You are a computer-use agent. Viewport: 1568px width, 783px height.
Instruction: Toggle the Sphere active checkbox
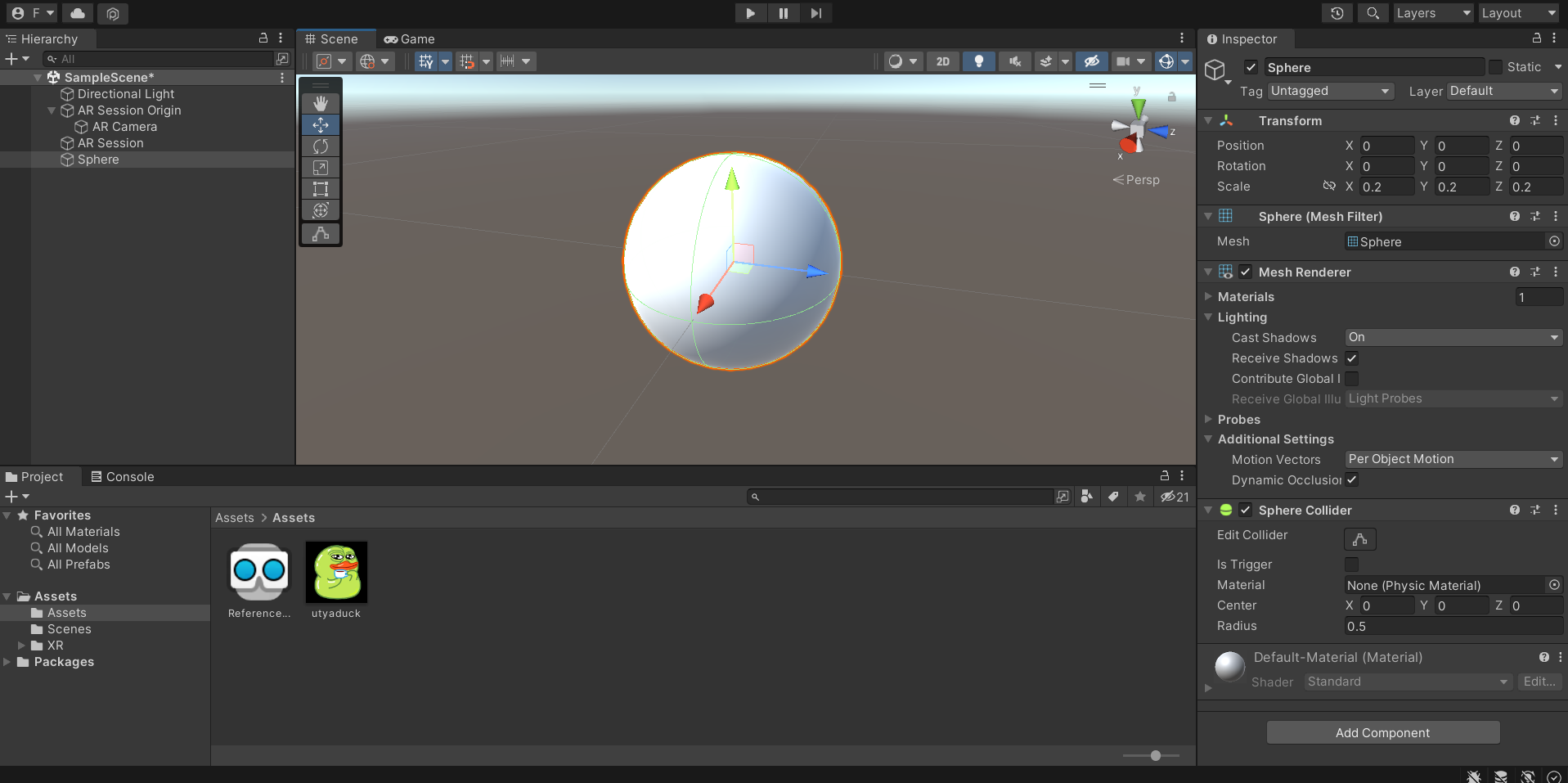(x=1251, y=67)
